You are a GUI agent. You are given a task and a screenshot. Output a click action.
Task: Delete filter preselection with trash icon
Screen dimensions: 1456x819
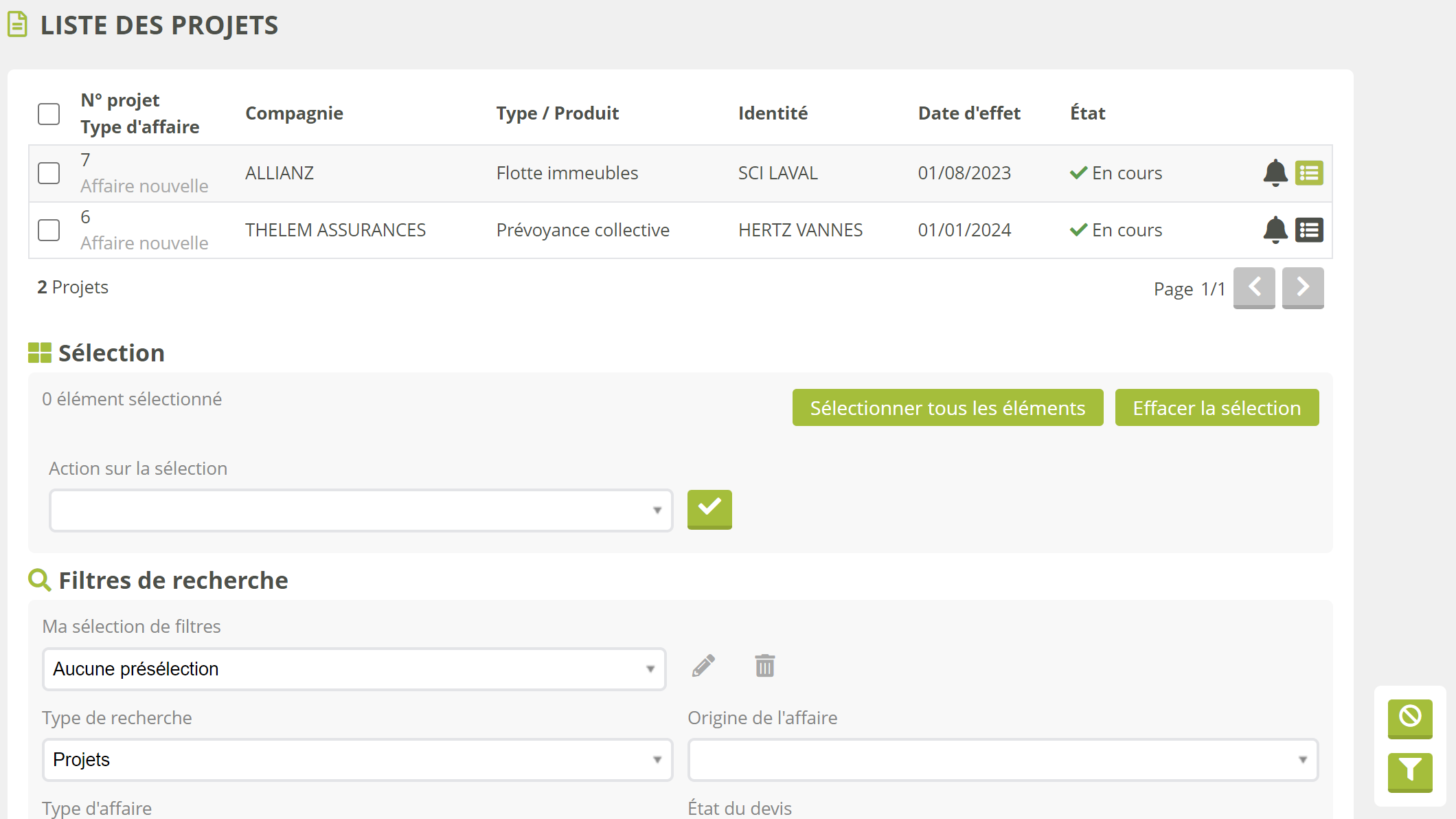tap(764, 666)
